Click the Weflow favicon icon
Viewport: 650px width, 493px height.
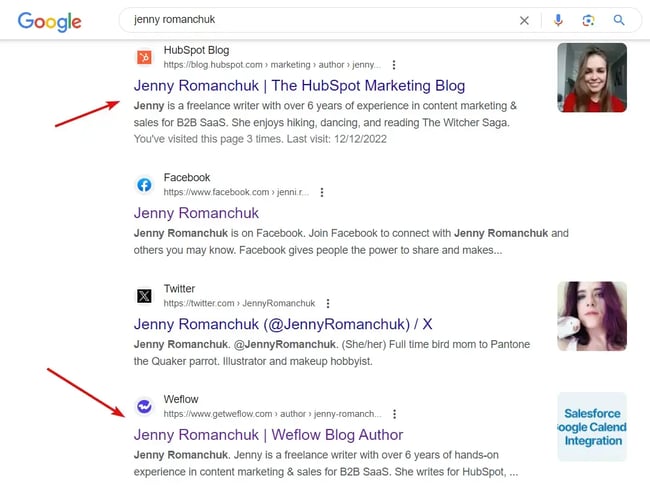pos(144,406)
